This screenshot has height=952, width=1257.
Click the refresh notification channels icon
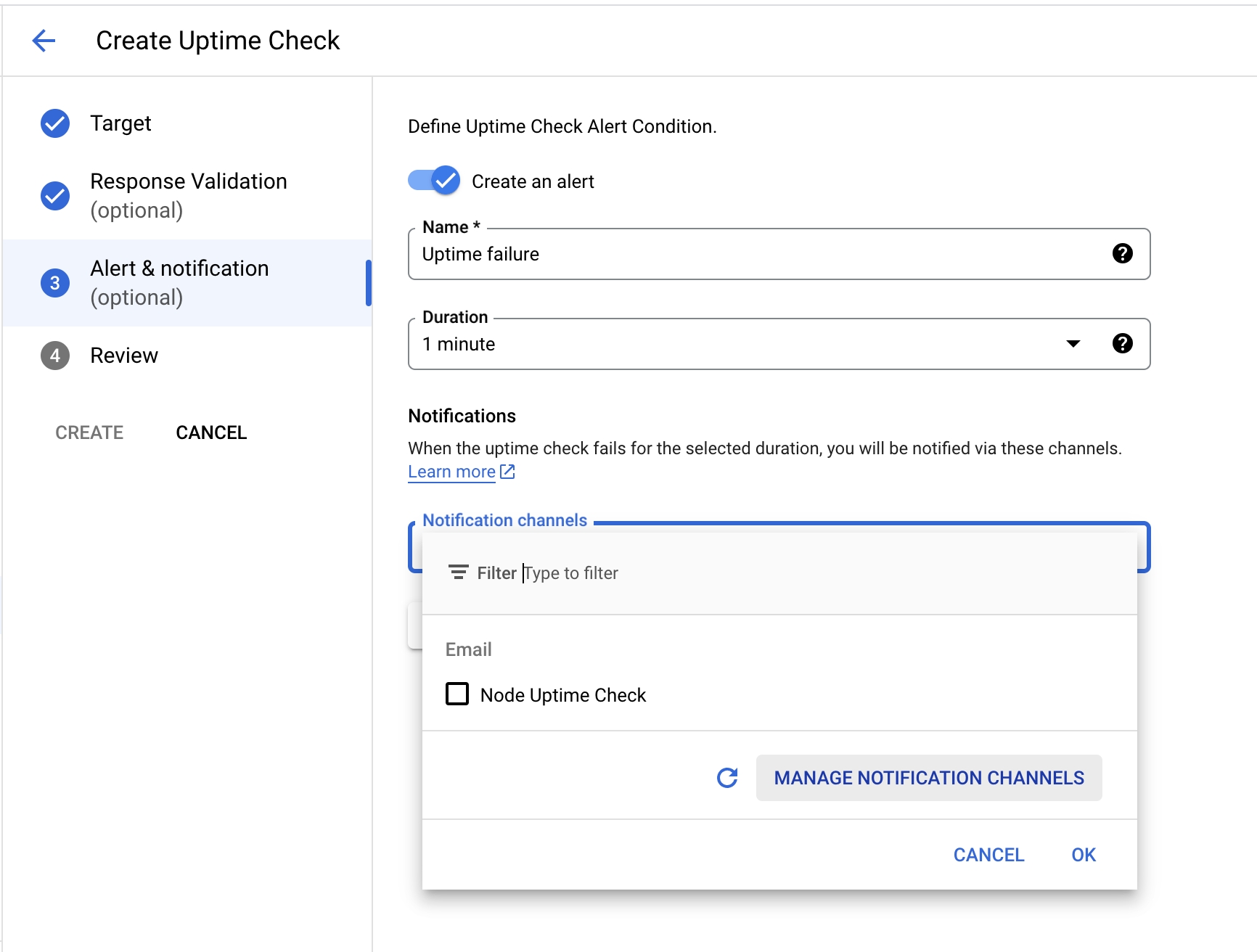[x=727, y=778]
